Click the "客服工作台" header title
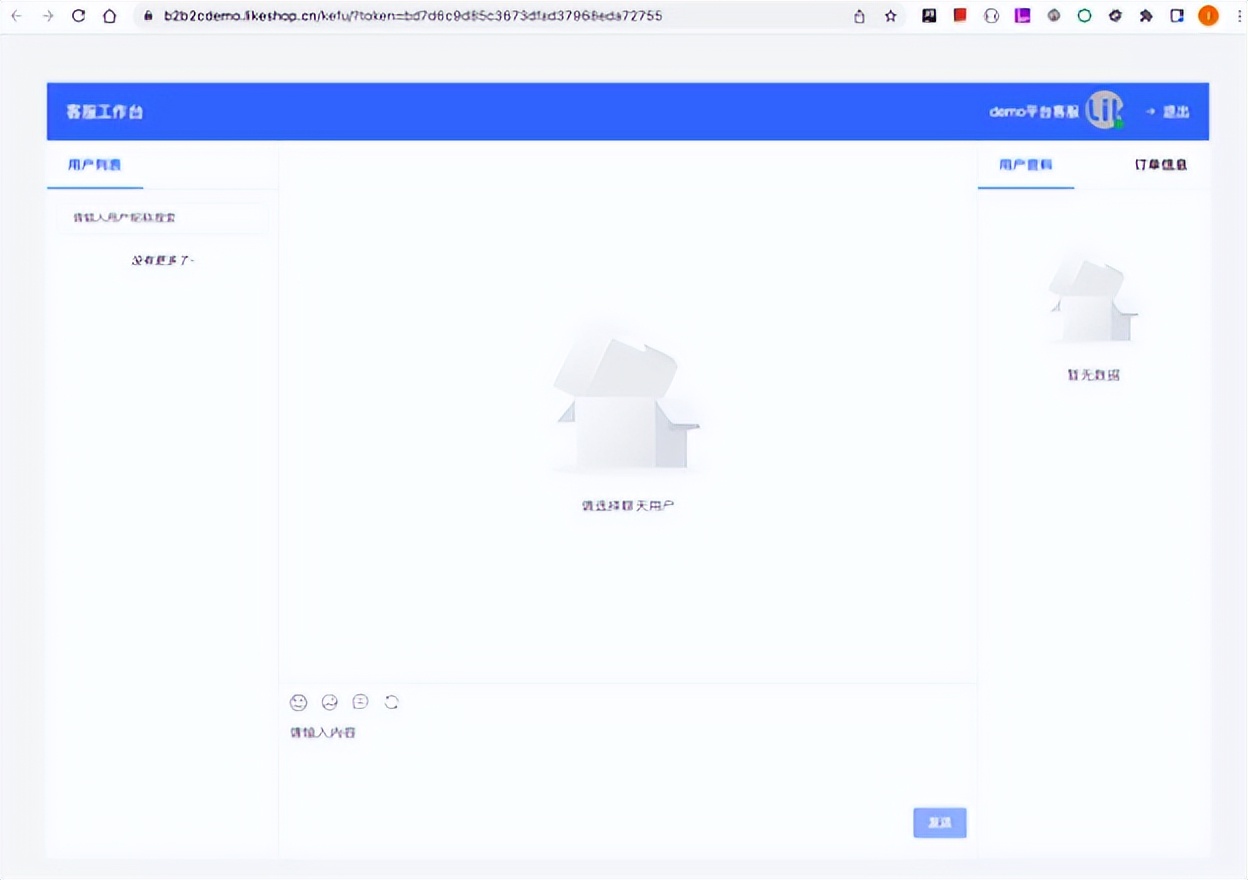 (x=105, y=112)
